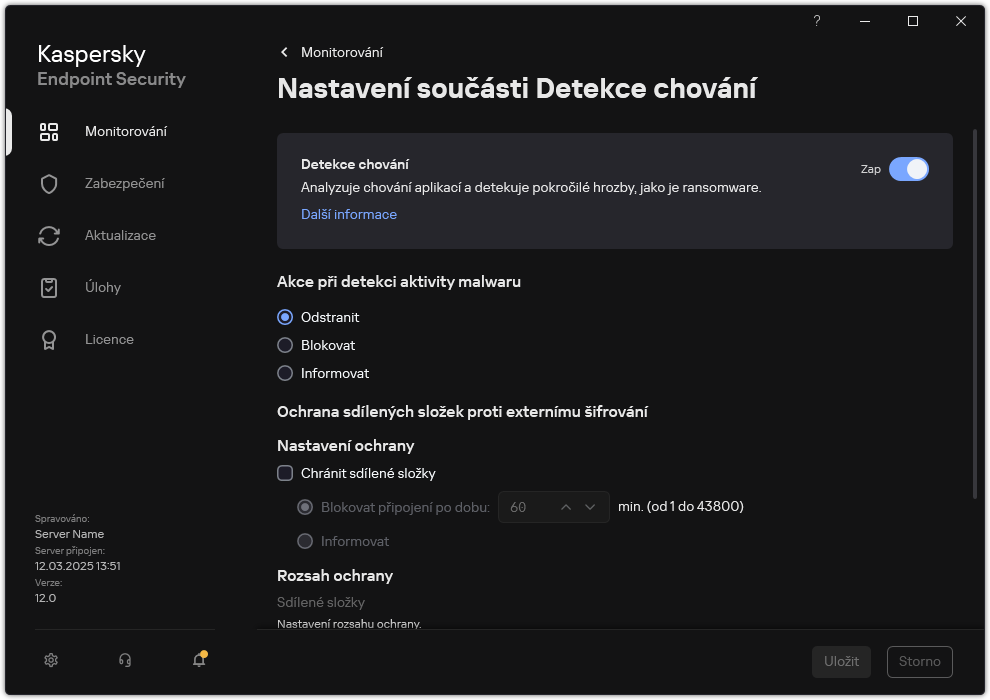The image size is (990, 700).
Task: Go back using the breadcrumb arrow
Action: [283, 52]
